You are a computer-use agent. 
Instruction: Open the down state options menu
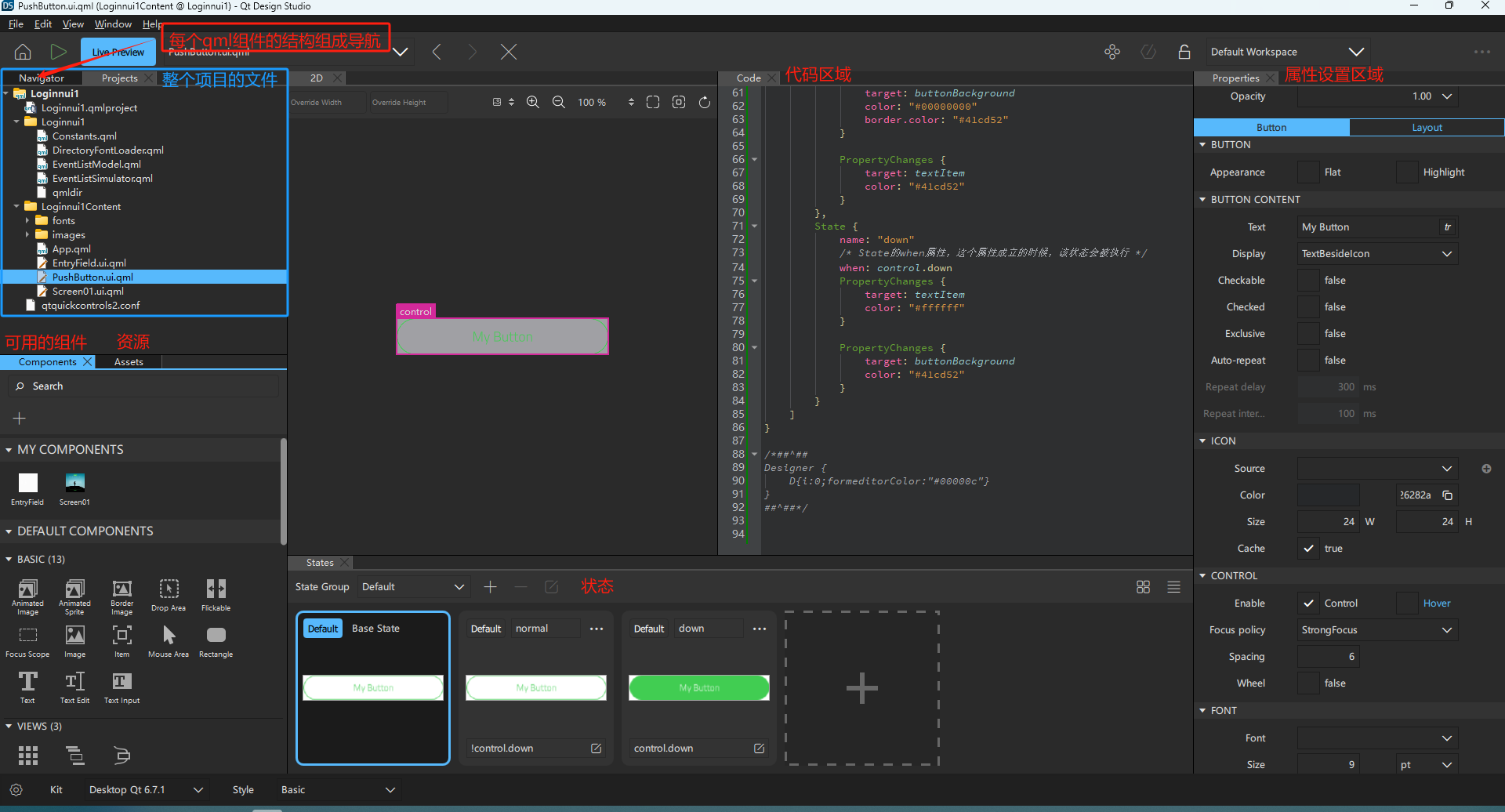[x=760, y=629]
